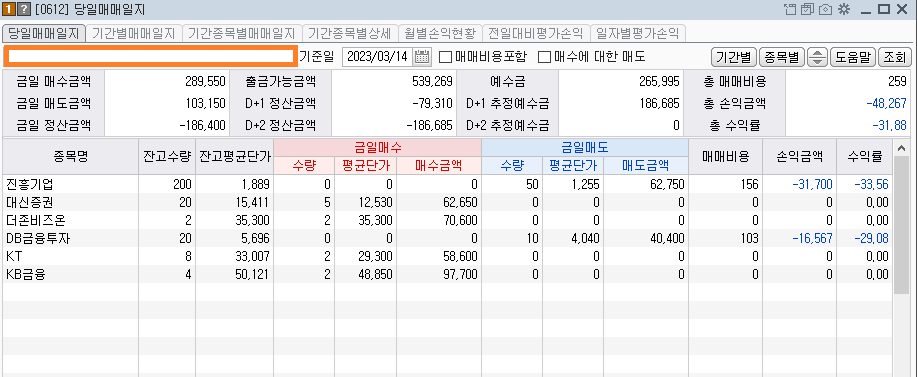
Task: Select the 더존비즈온 row name
Action: click(x=36, y=220)
